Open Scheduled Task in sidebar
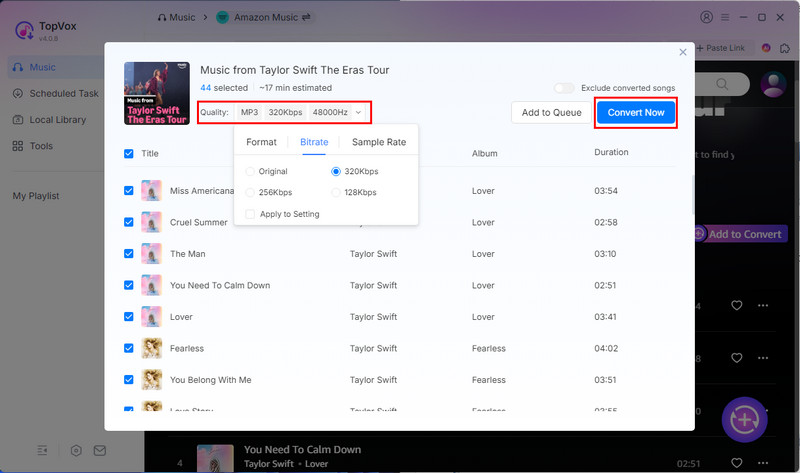 [x=56, y=93]
